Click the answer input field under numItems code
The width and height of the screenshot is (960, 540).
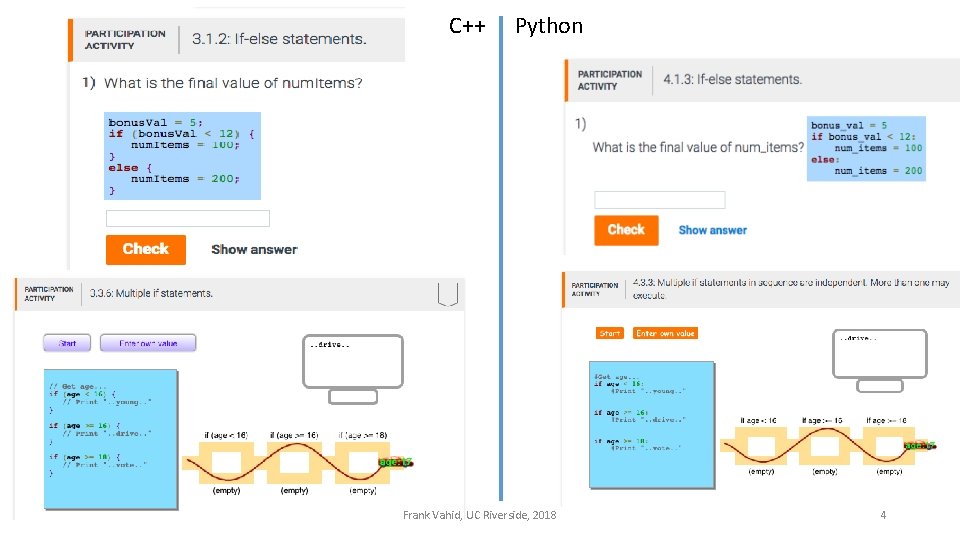(x=188, y=218)
